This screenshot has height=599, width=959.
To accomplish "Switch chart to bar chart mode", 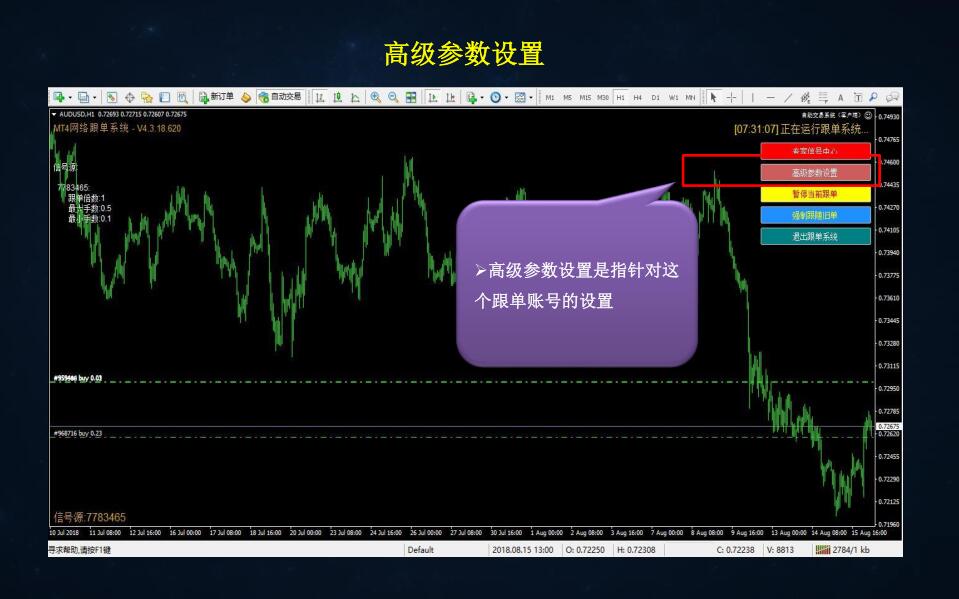I will pos(320,97).
